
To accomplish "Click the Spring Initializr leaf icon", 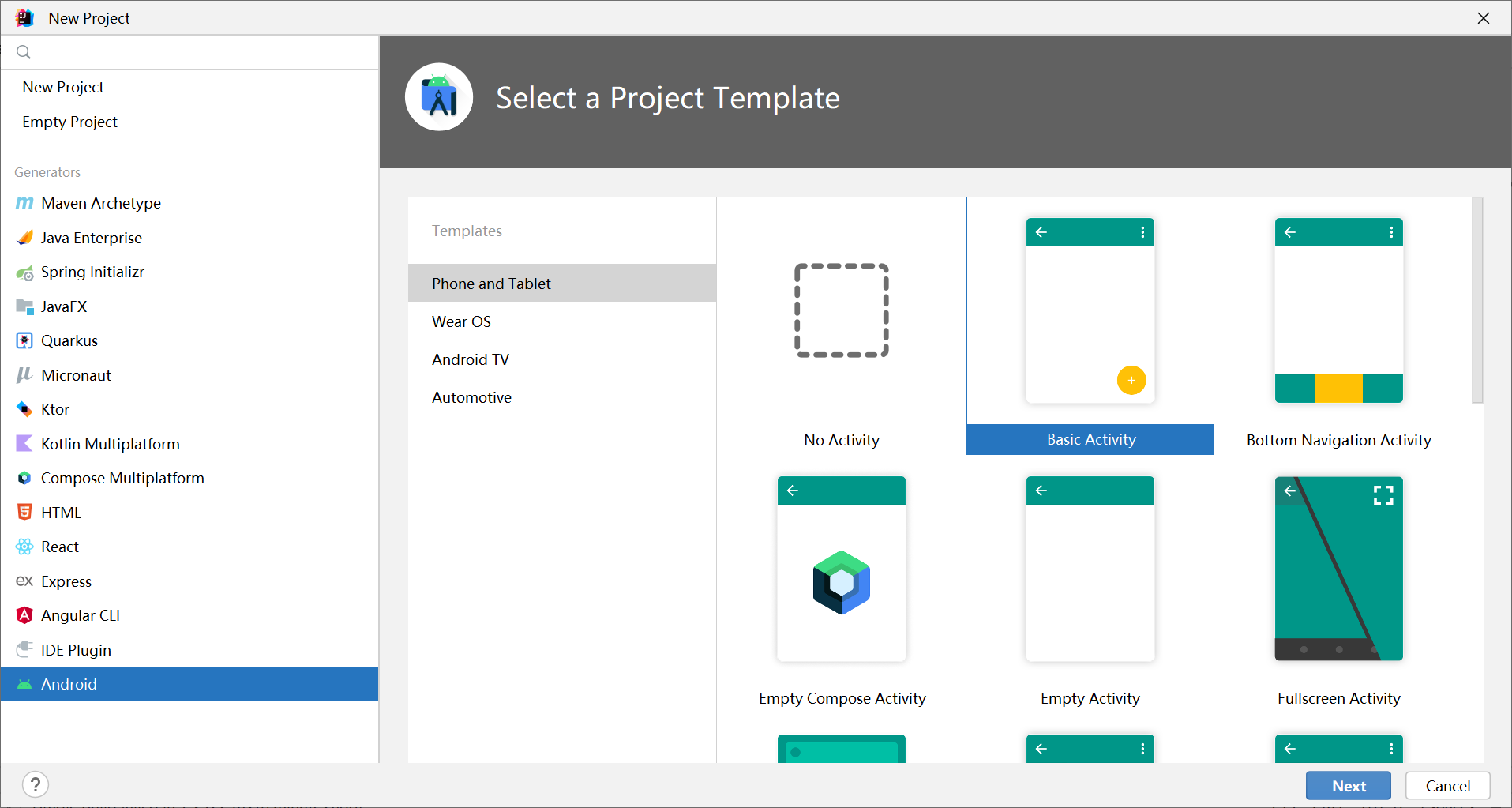I will click(24, 272).
